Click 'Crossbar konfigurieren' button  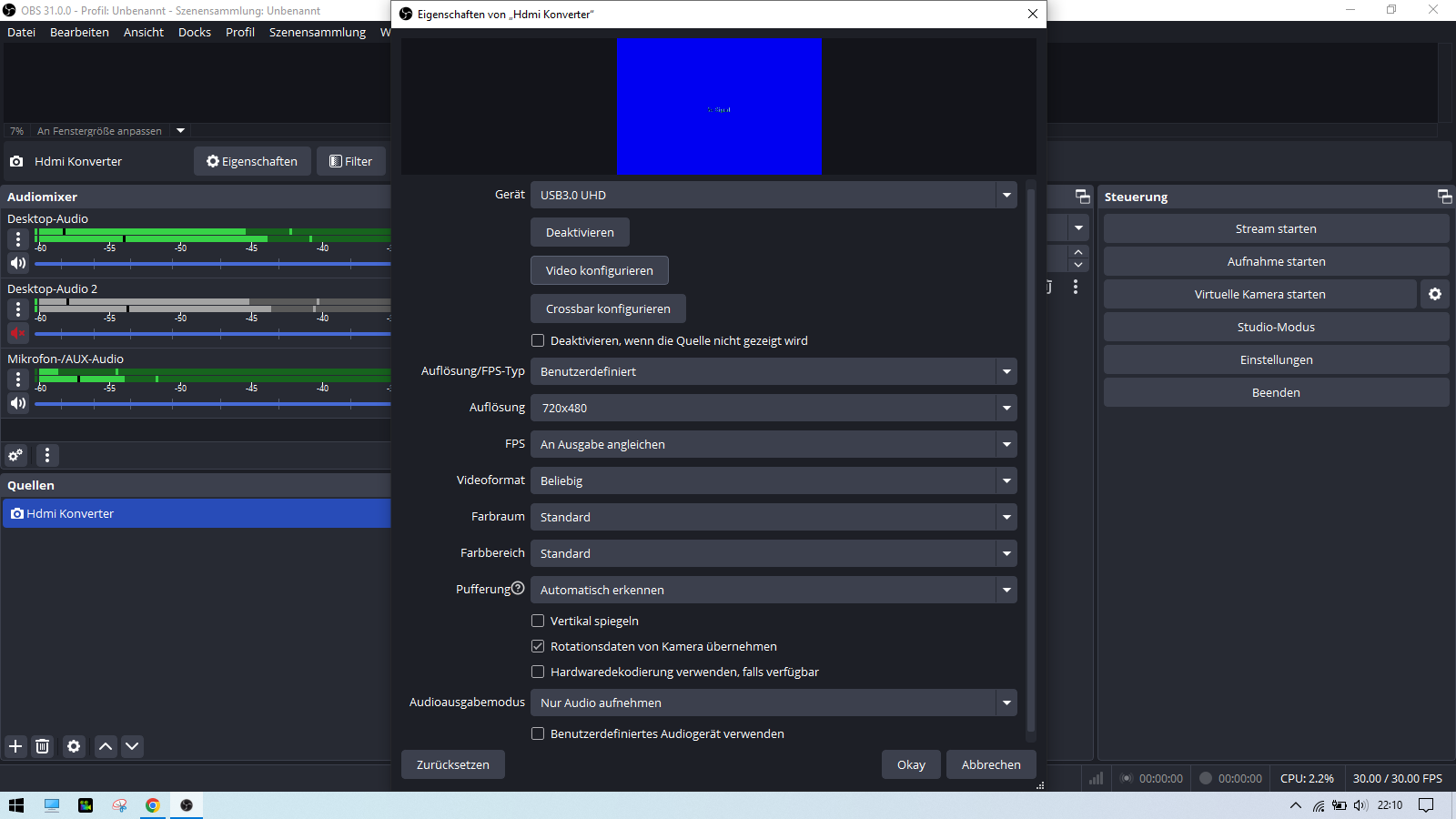tap(608, 308)
